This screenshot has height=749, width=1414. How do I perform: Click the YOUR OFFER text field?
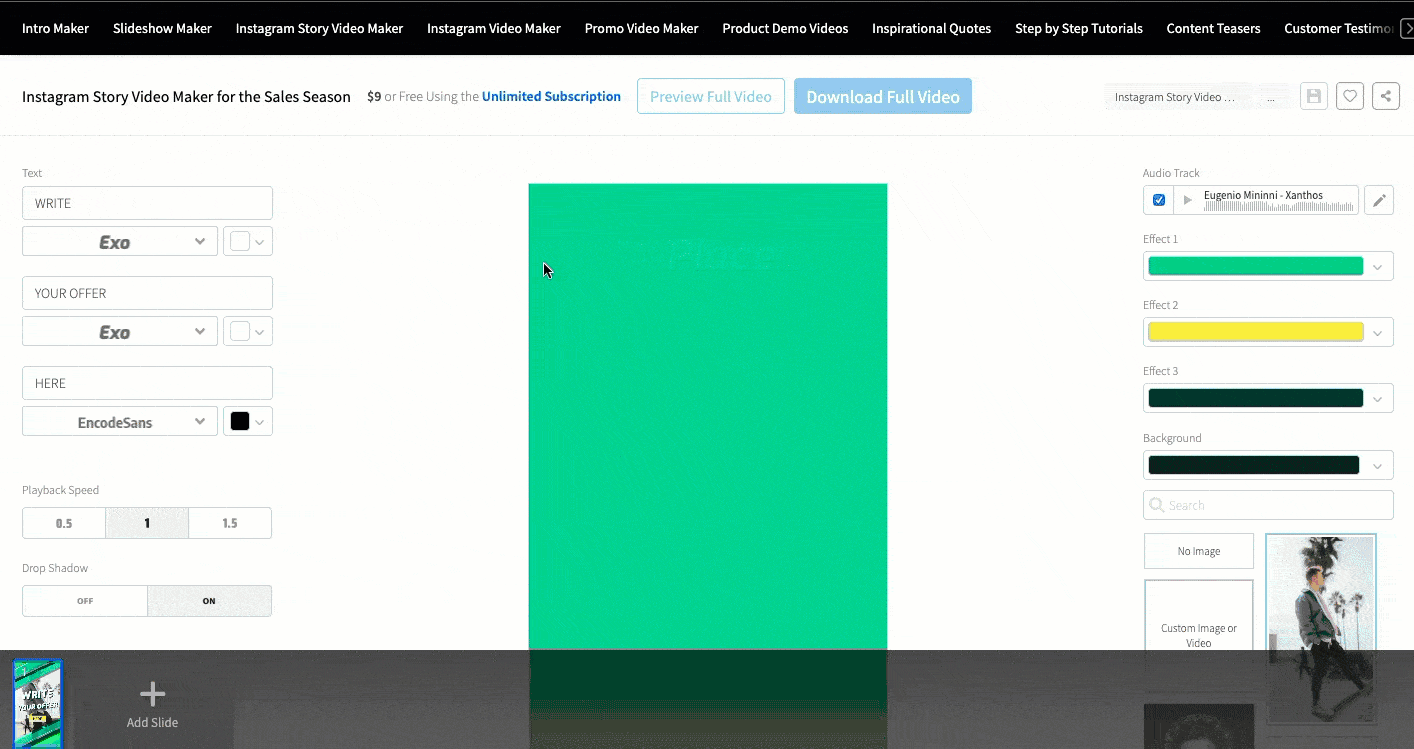[x=147, y=293]
